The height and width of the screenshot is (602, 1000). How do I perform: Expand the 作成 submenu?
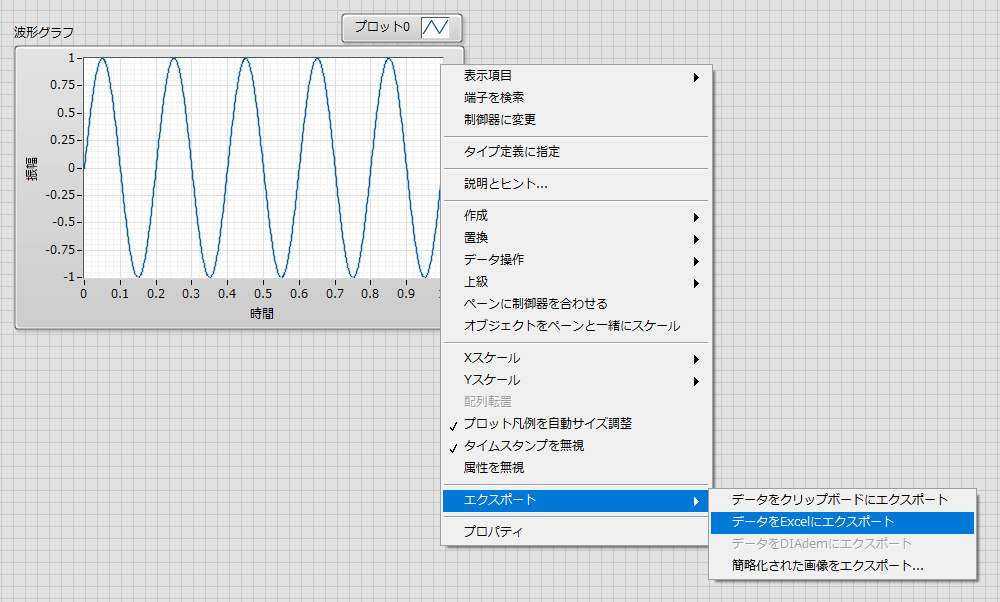coord(576,216)
